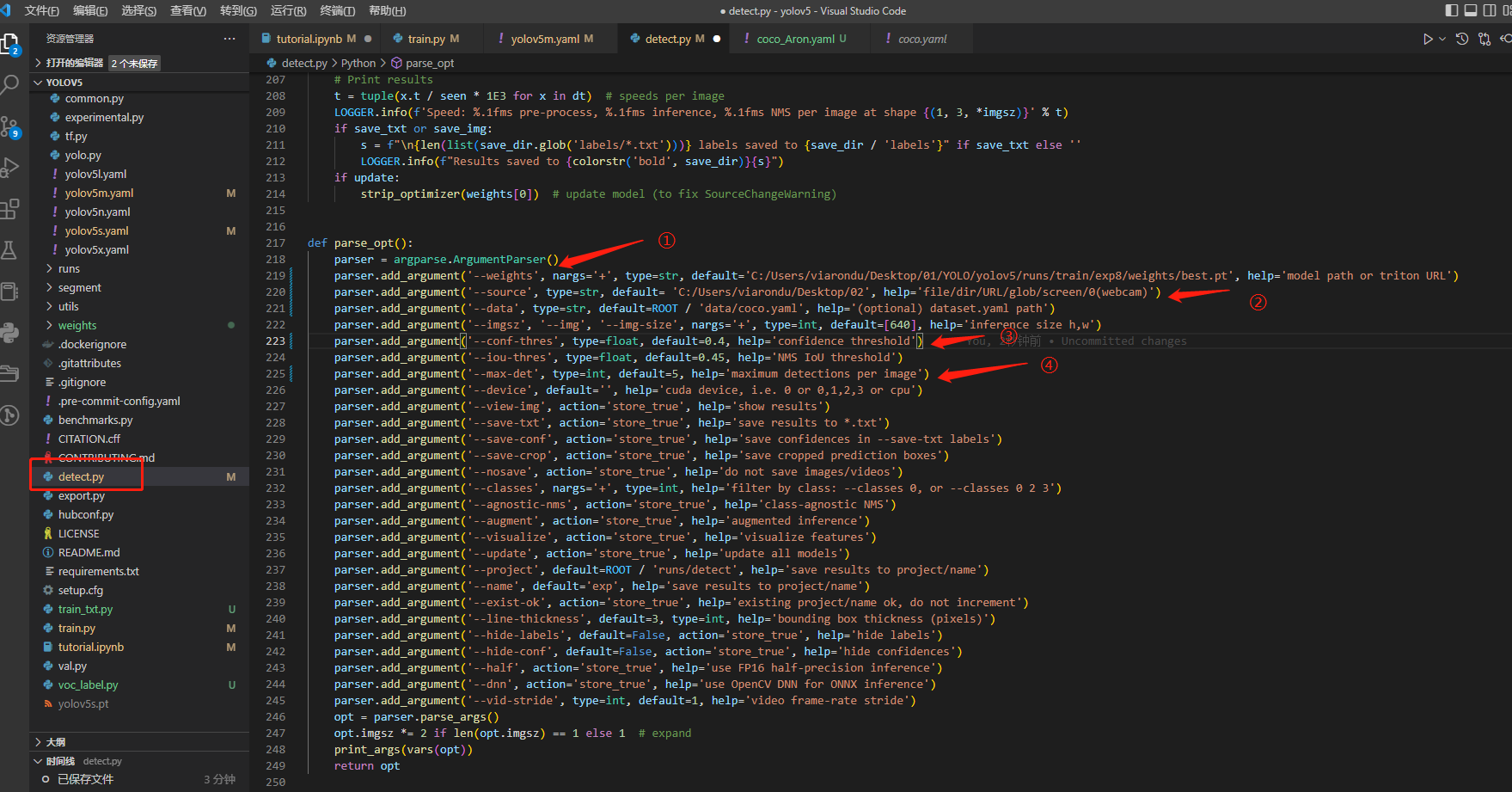The image size is (1512, 792).
Task: Click the 2 个未保存 badge
Action: click(x=134, y=63)
